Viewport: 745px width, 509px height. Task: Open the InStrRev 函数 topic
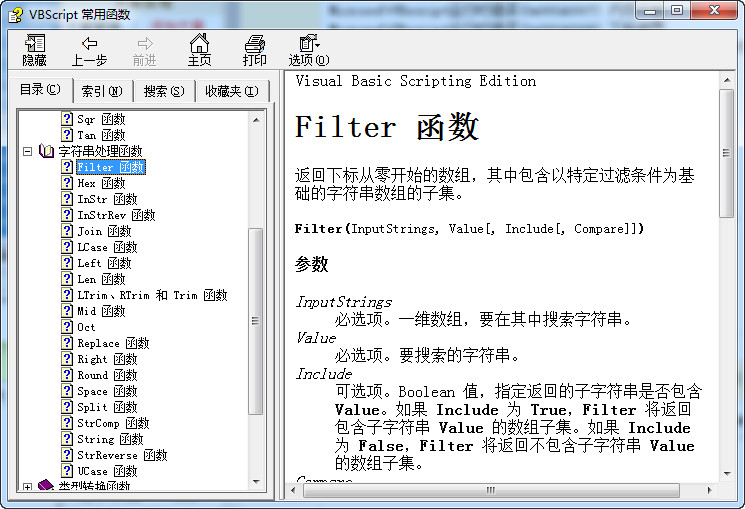click(x=116, y=215)
